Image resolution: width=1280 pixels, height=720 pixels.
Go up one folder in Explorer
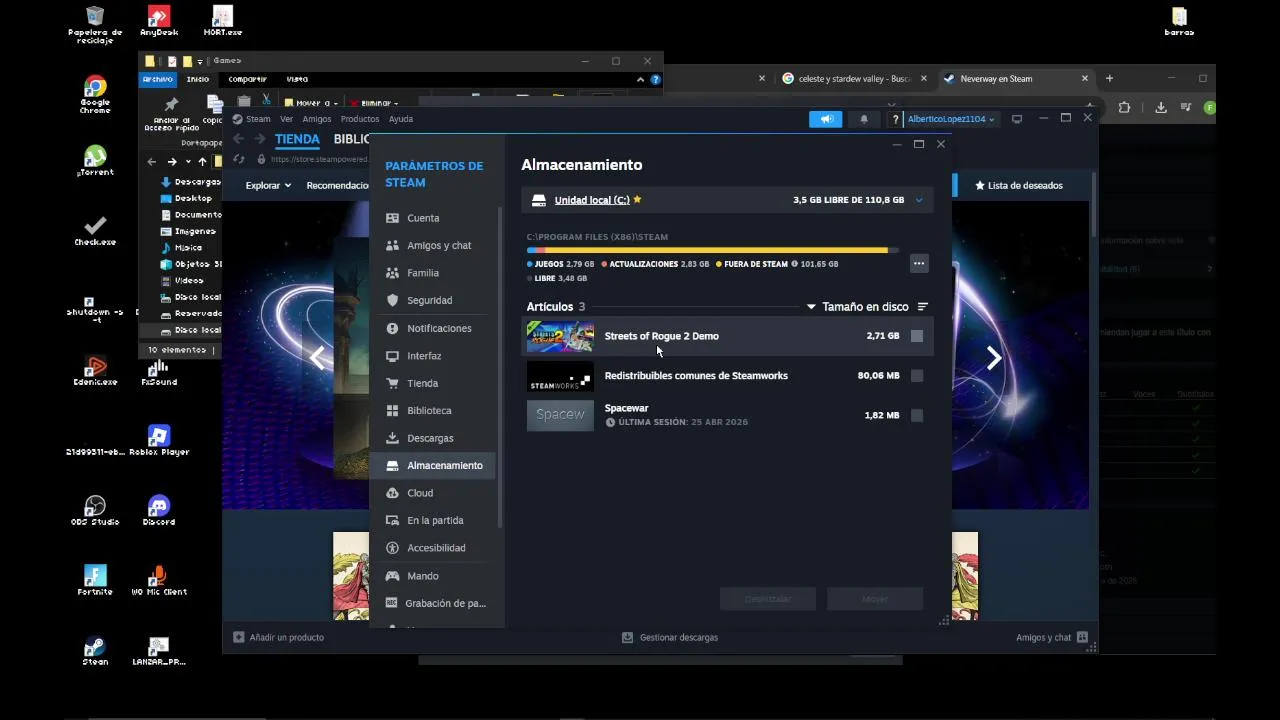click(x=202, y=161)
